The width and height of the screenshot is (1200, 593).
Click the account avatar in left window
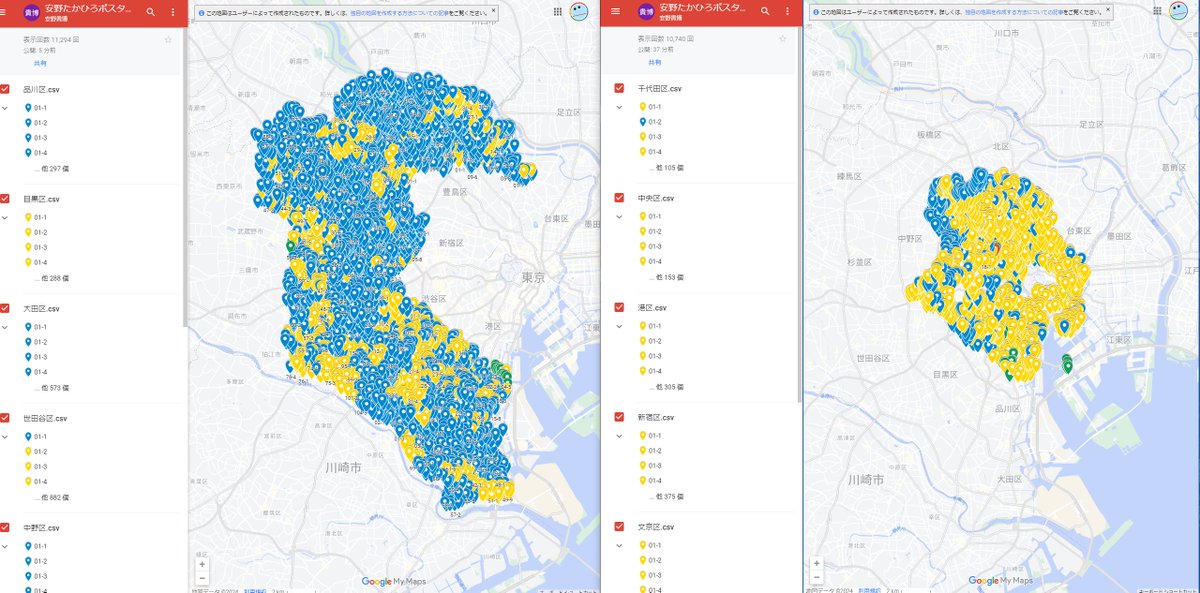click(x=580, y=12)
